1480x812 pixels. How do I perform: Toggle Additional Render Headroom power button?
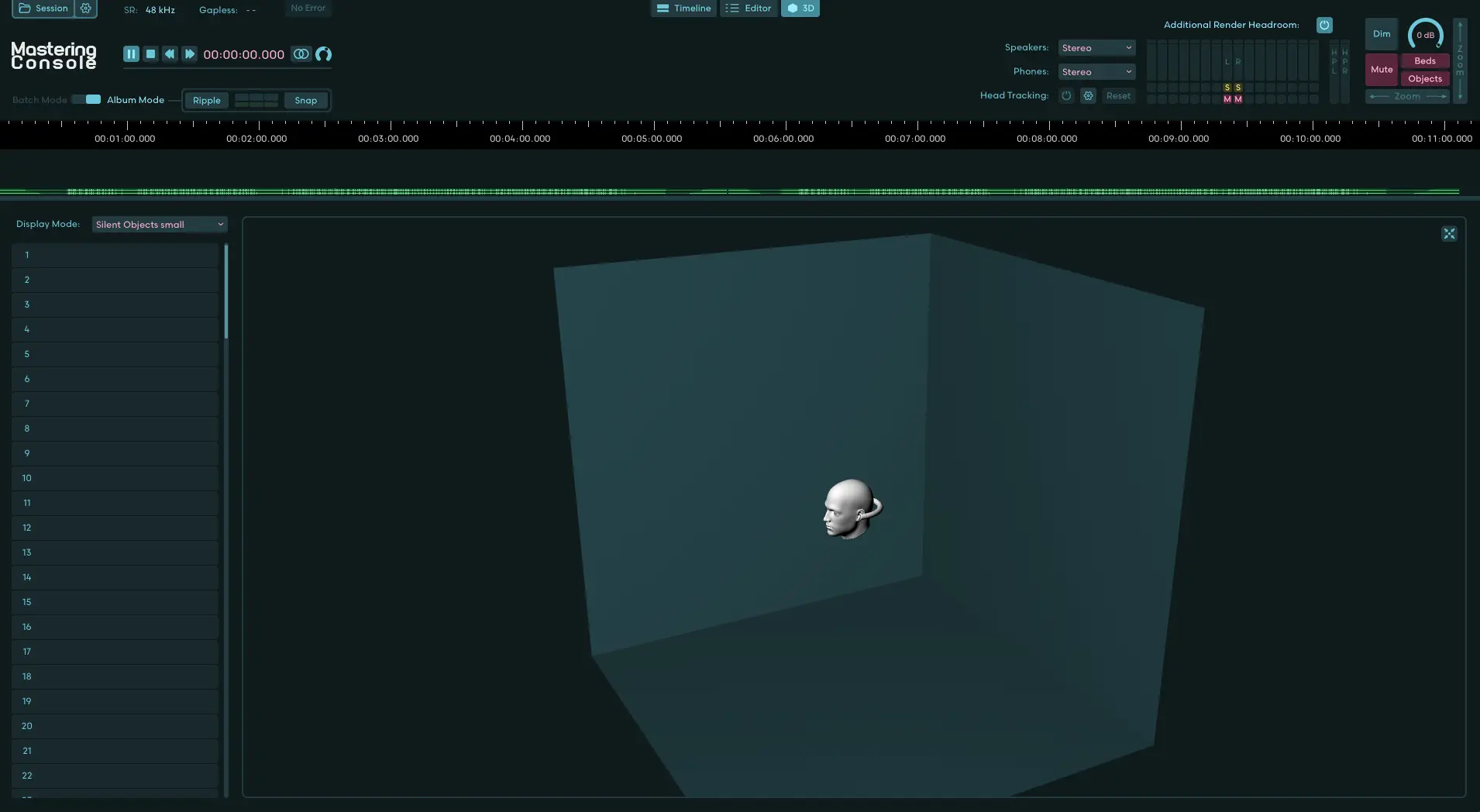[x=1324, y=25]
